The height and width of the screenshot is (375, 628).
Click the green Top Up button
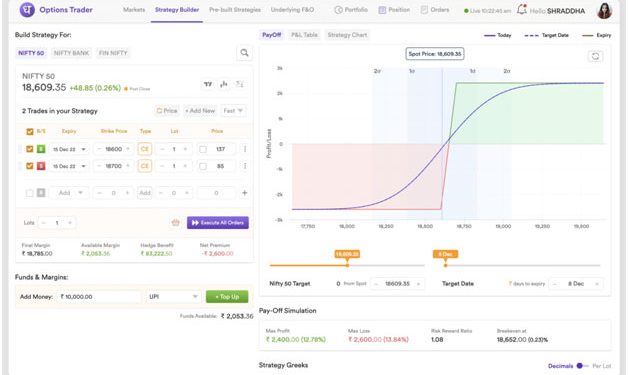click(227, 297)
